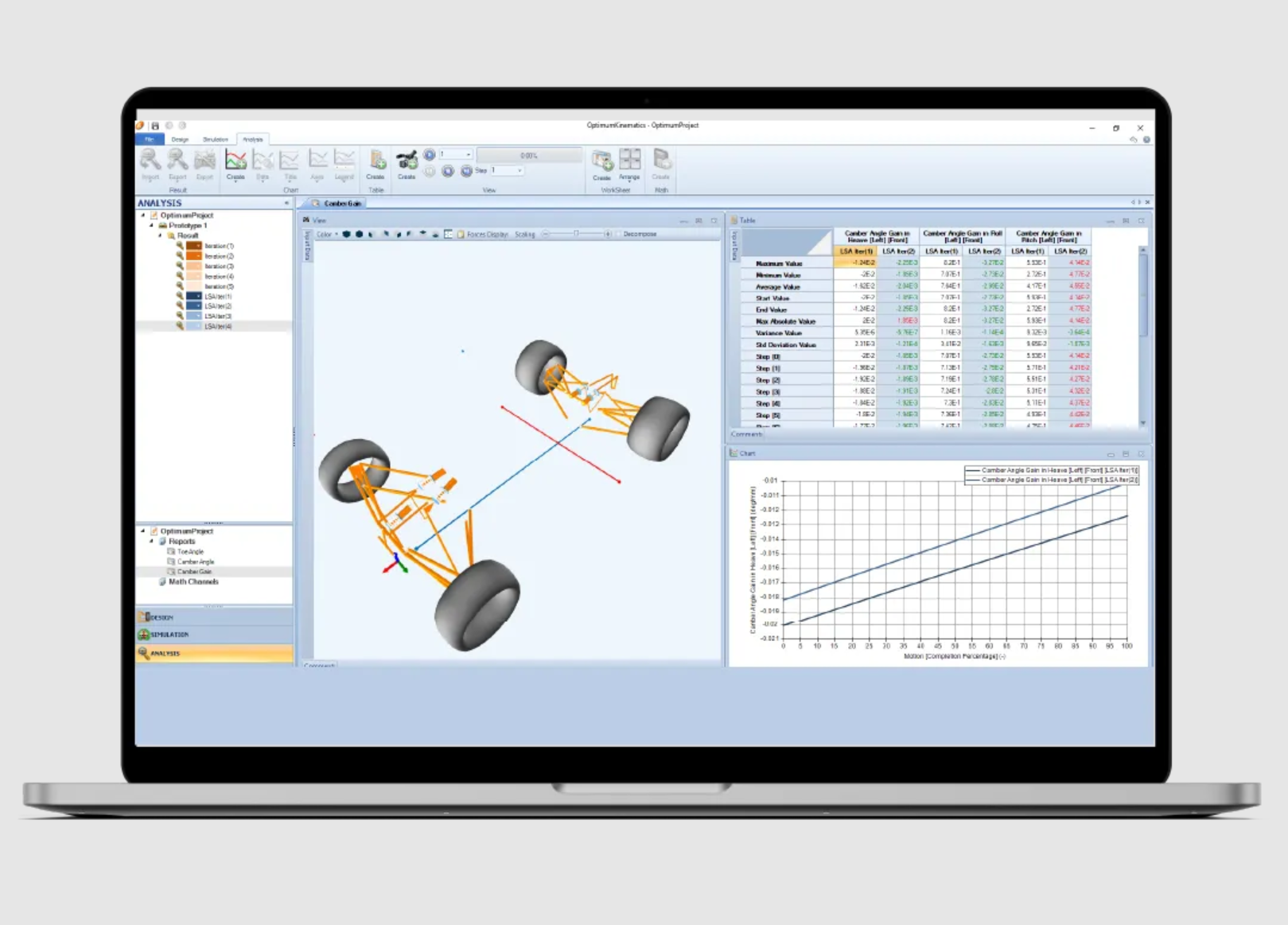Click the ANALYSIS section button
The width and height of the screenshot is (1288, 925).
pyautogui.click(x=215, y=653)
